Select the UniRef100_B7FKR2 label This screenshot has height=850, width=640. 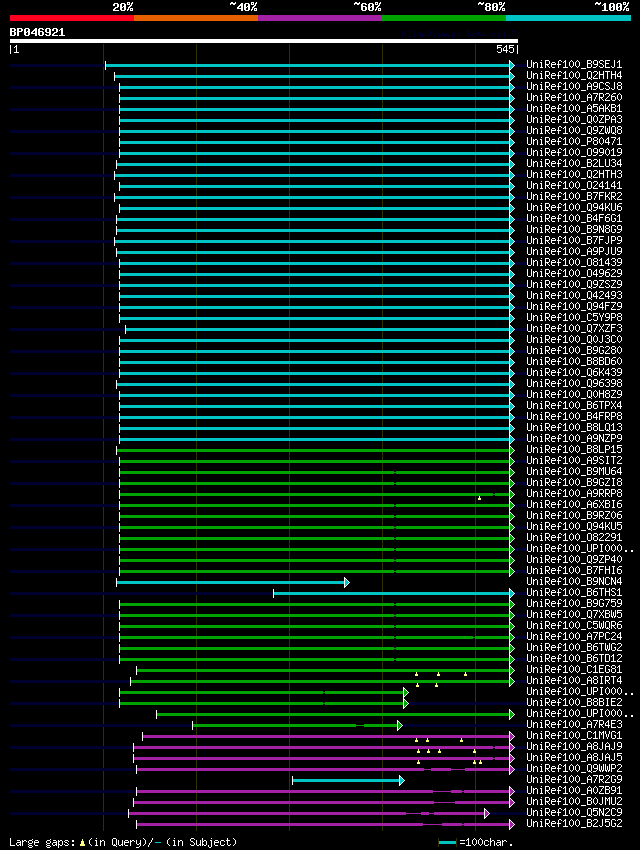pyautogui.click(x=574, y=196)
